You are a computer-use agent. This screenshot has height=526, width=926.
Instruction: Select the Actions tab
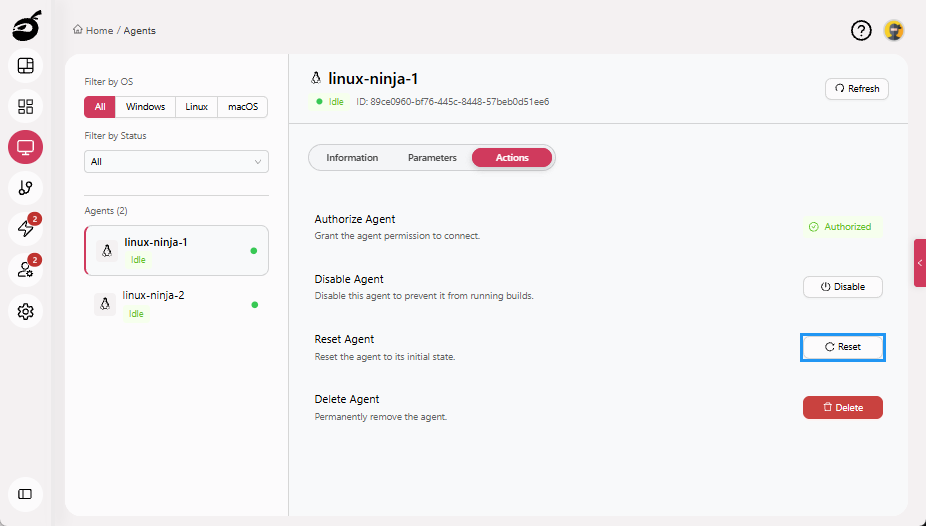512,158
